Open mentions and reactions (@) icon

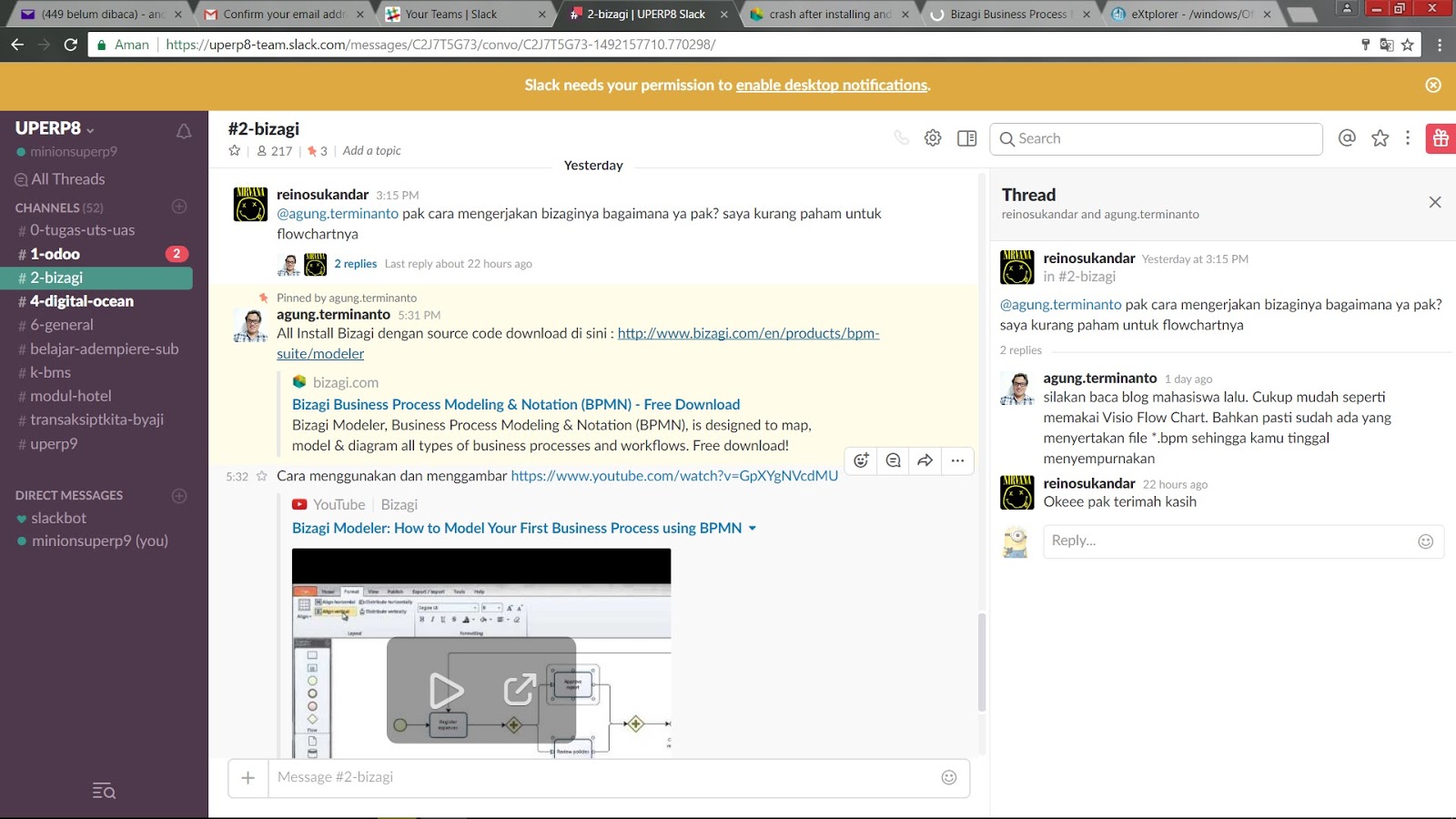[x=1347, y=137]
